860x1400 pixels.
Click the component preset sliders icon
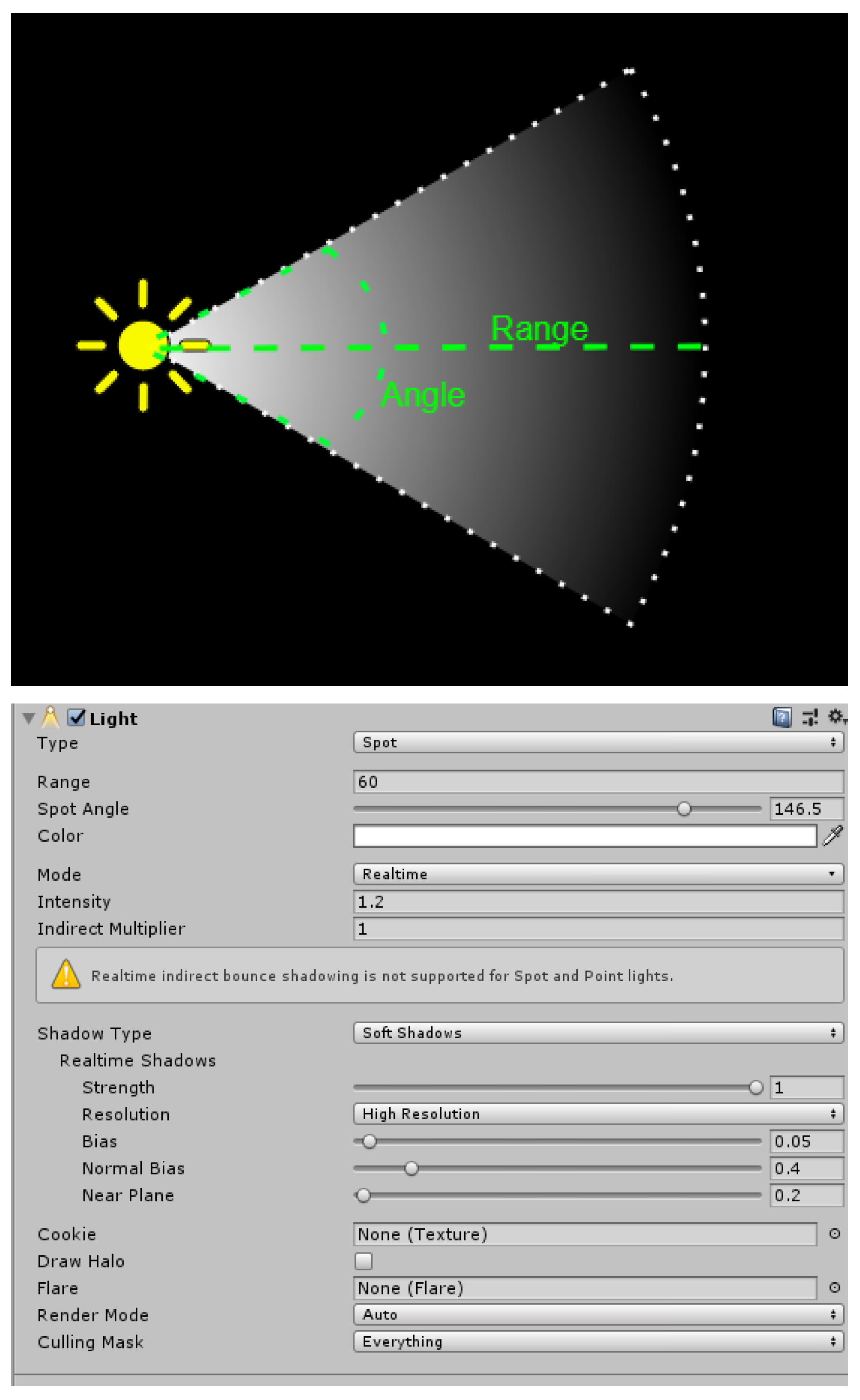[809, 717]
